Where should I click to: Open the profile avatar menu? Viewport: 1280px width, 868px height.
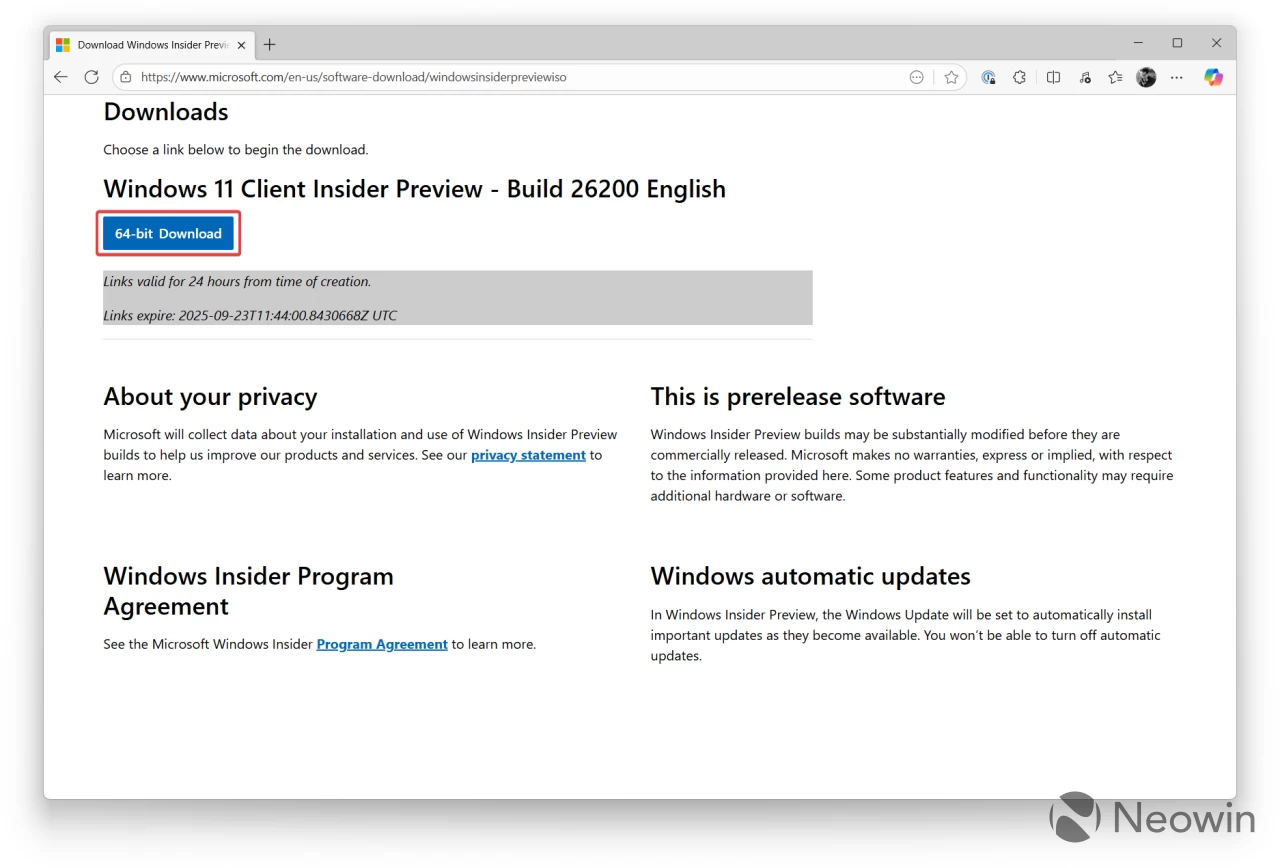[x=1146, y=77]
